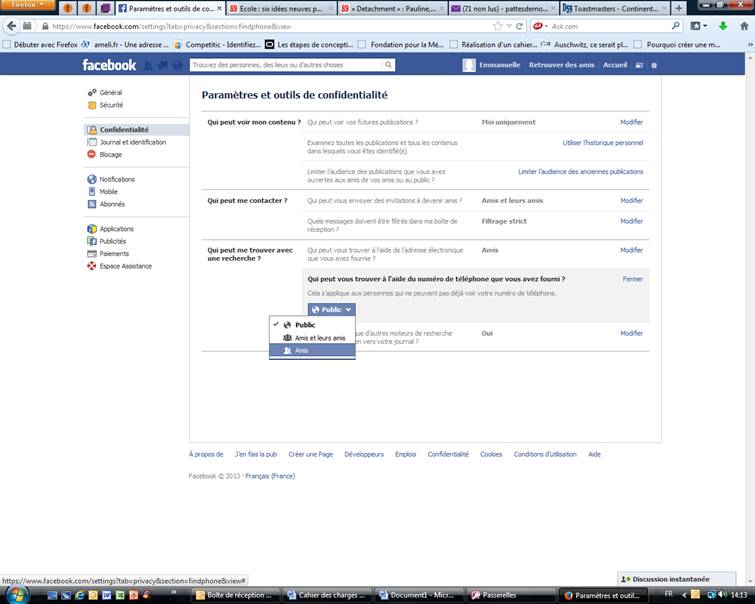Go back with Firefox back arrow

[11, 26]
